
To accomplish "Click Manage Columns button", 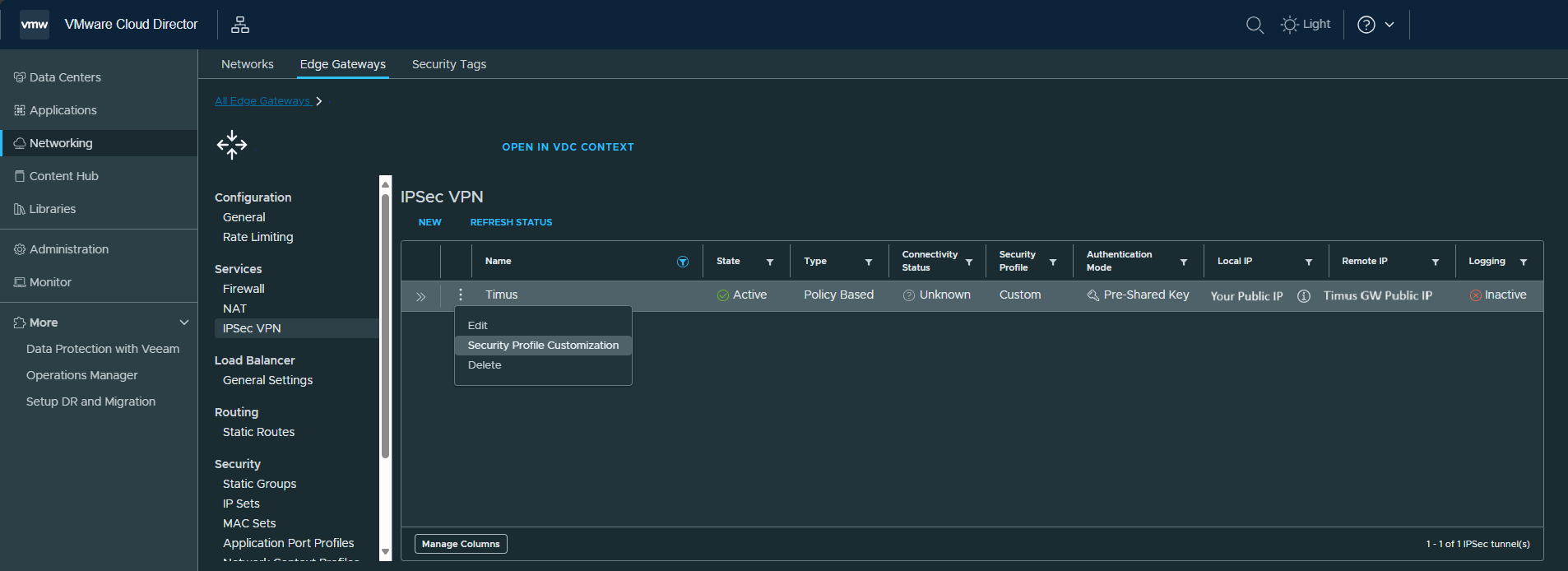I will [461, 544].
